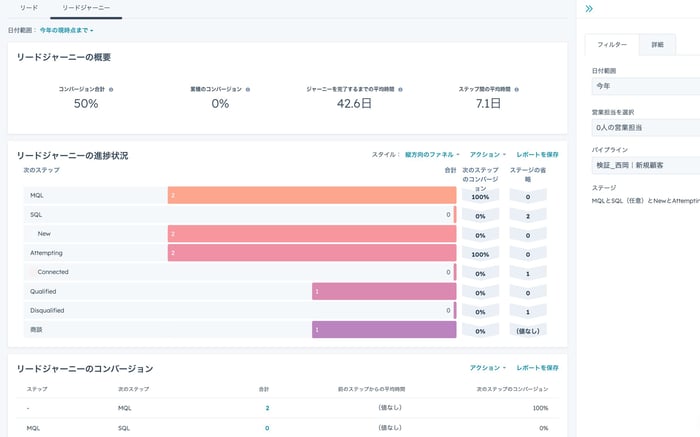Screen dimensions: 700x437
Task: Click the purple 商談 funnel bar
Action: click(384, 329)
